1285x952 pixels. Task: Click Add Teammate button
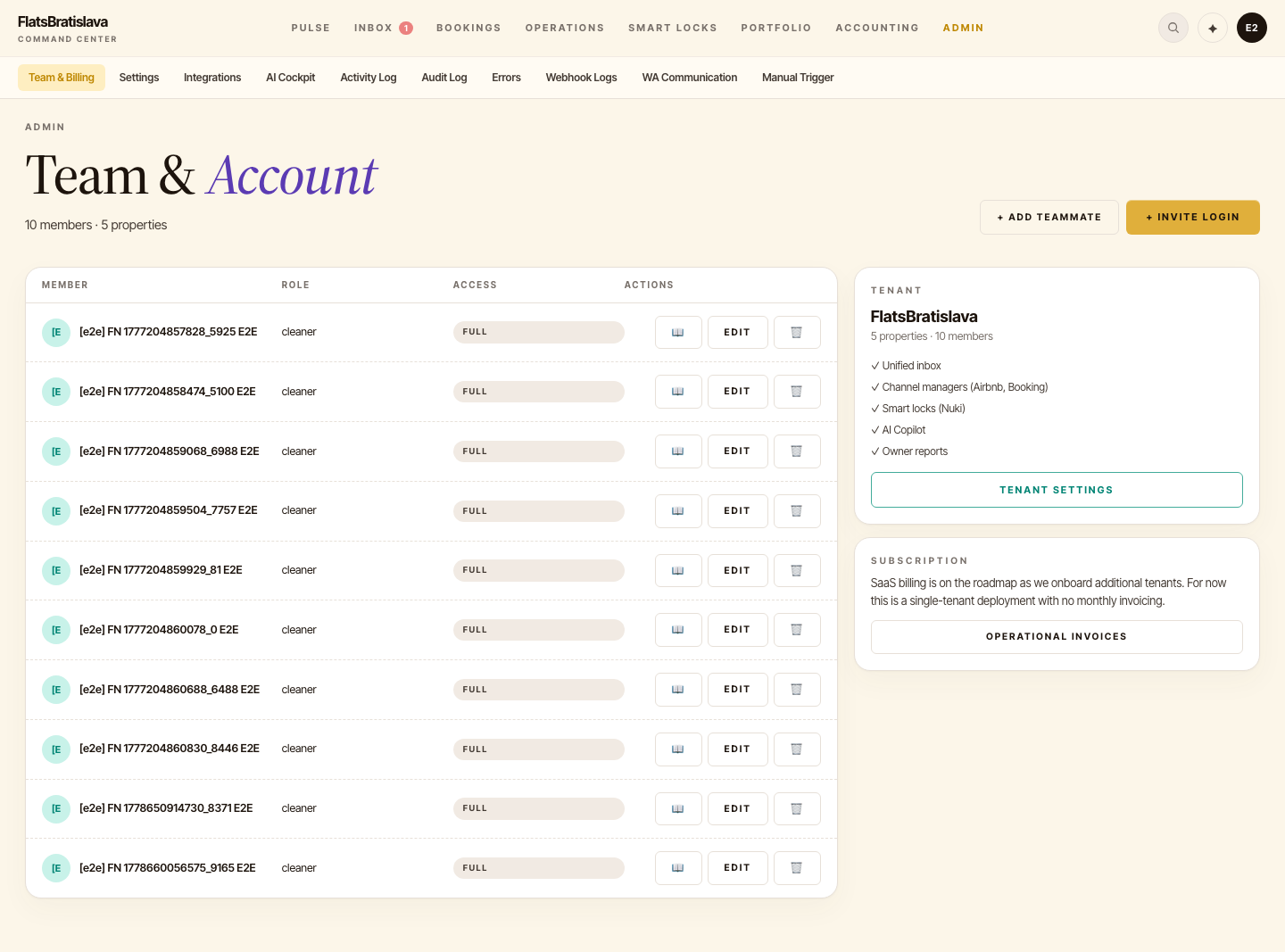(1049, 217)
